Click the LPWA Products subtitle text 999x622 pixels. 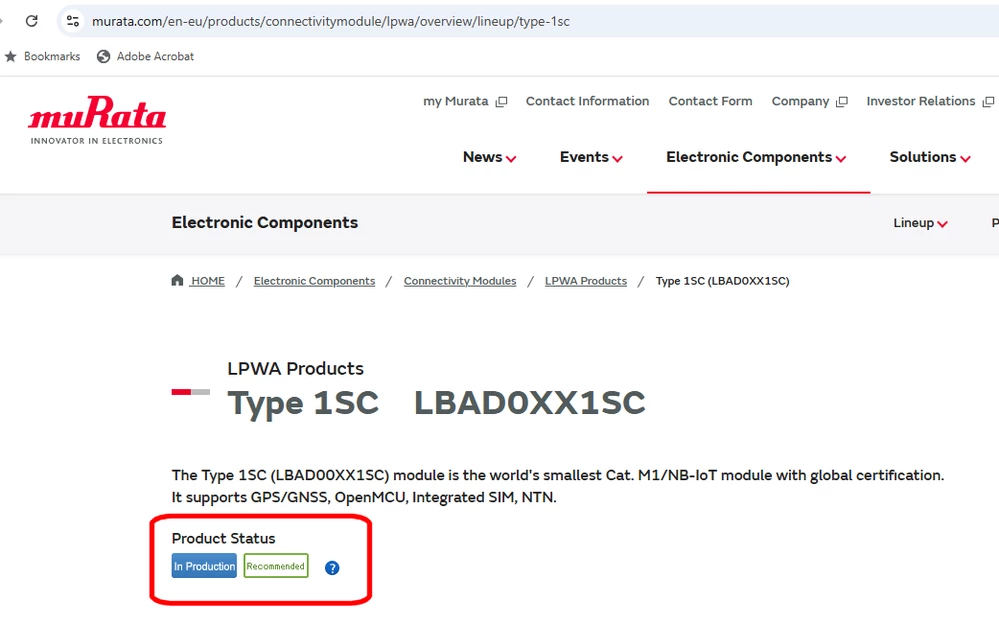pos(296,368)
